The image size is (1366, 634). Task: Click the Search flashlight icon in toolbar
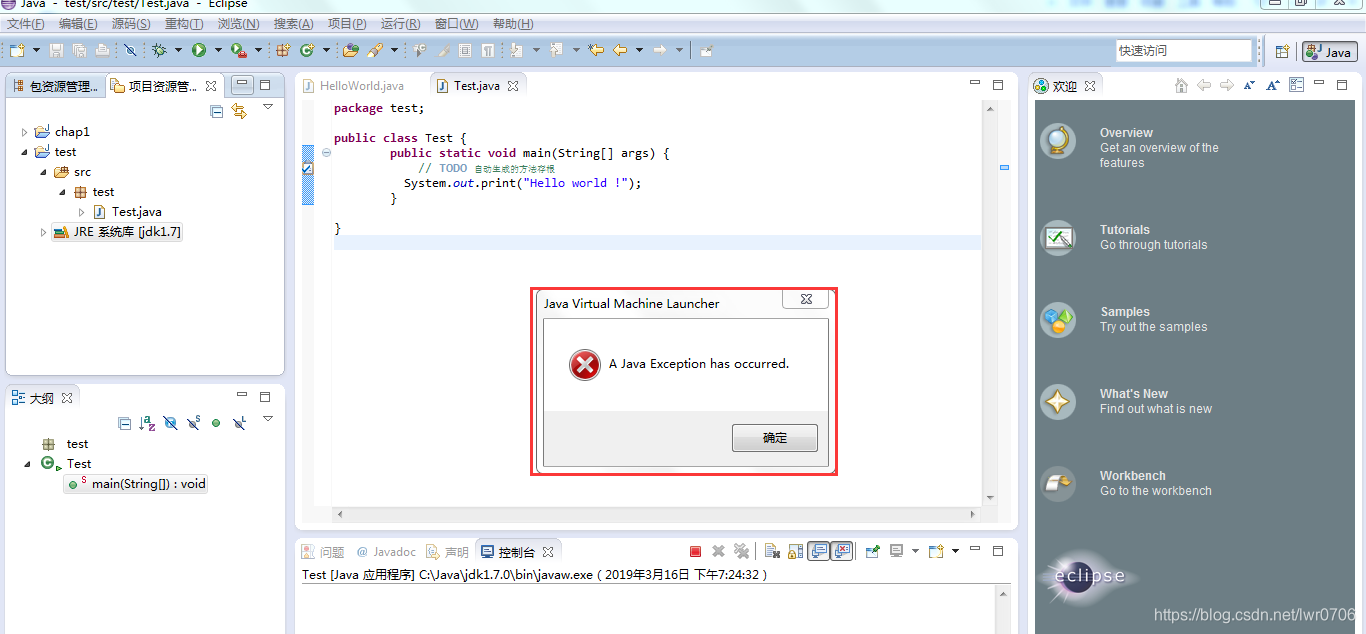click(x=375, y=50)
